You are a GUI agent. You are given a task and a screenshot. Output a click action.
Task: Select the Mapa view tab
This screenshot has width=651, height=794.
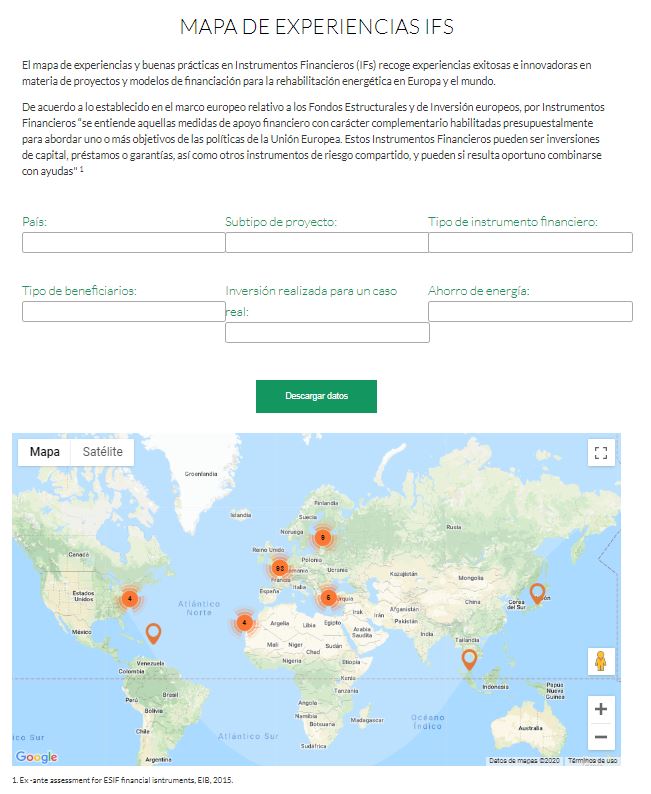click(x=44, y=452)
